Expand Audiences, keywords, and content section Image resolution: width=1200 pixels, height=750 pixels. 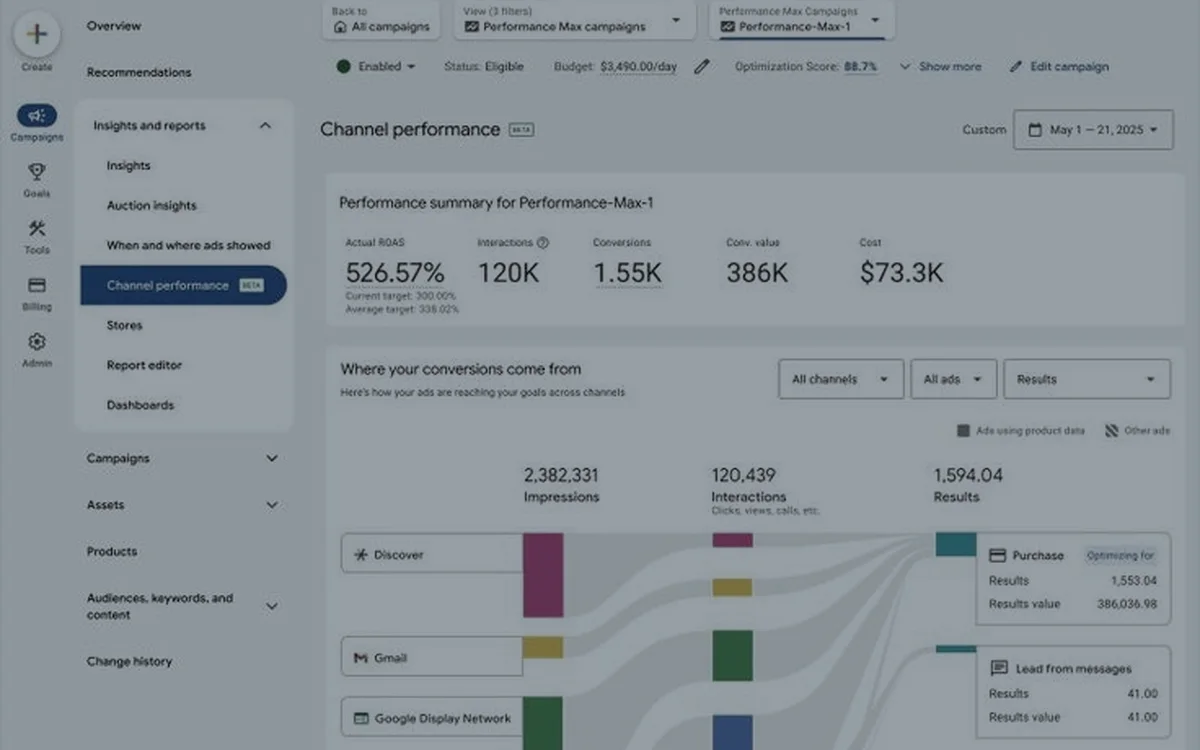point(272,606)
